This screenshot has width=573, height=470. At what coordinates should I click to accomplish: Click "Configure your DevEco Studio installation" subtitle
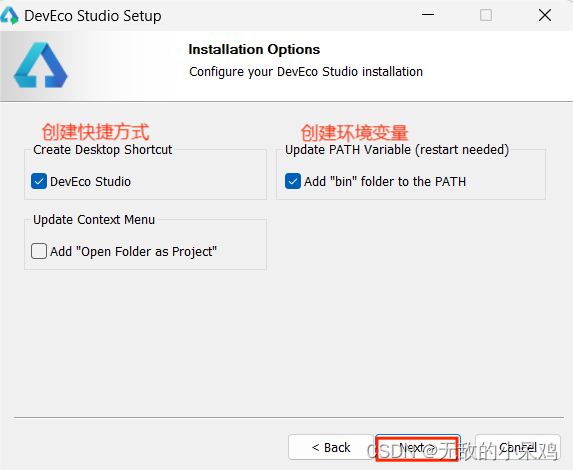point(306,72)
